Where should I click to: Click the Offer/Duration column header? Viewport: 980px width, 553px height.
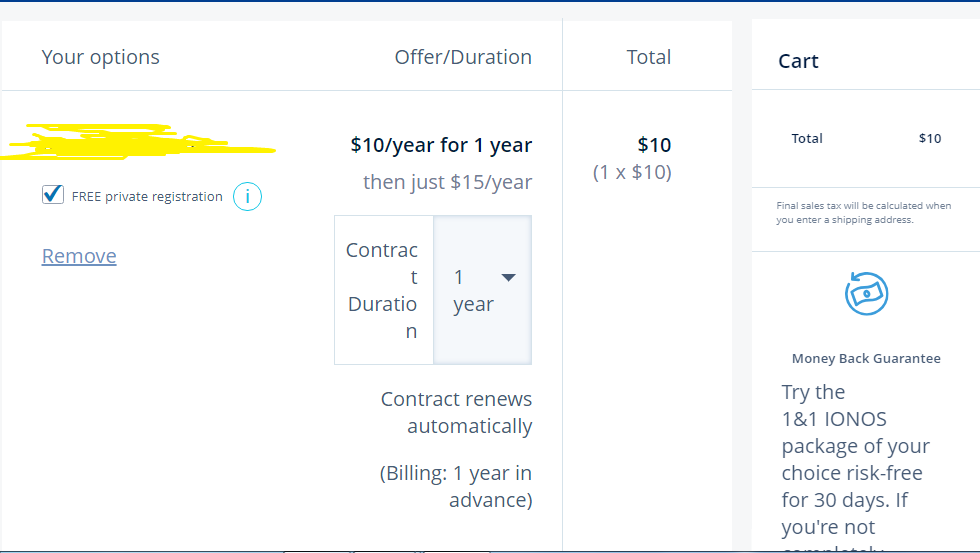(463, 57)
